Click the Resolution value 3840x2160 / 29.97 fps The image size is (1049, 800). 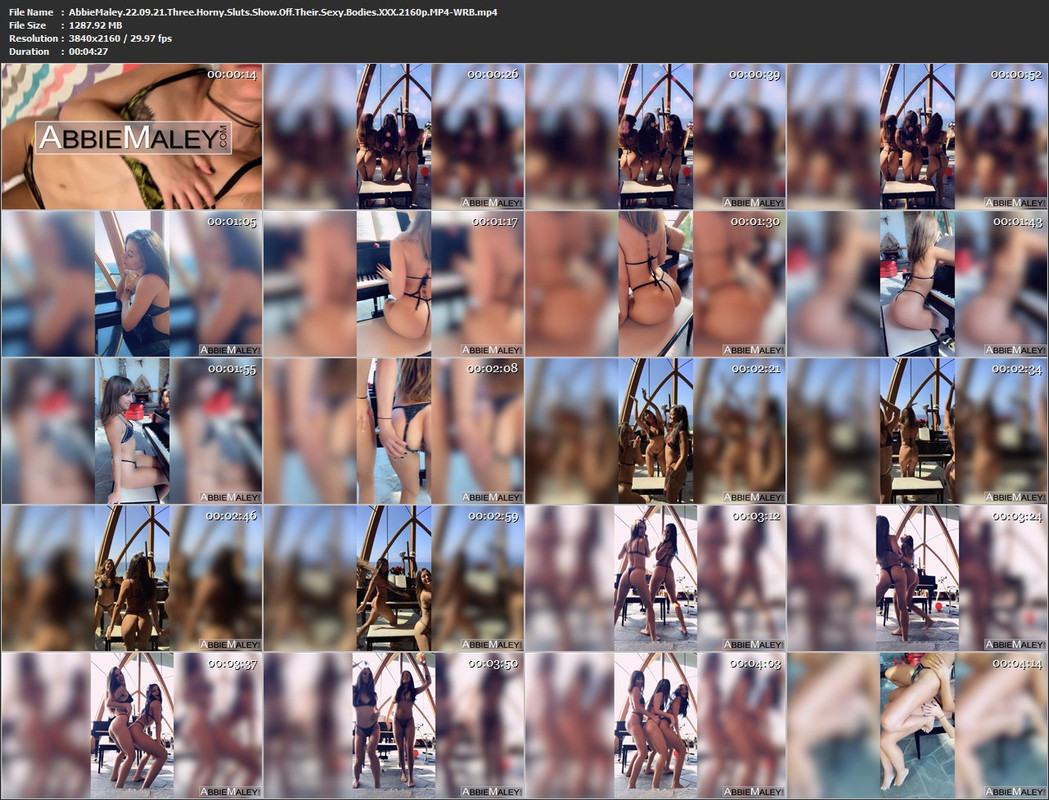[120, 38]
